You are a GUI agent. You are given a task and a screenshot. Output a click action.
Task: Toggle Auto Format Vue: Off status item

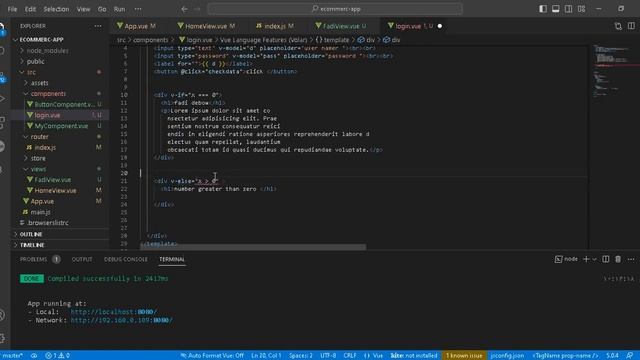coord(212,356)
